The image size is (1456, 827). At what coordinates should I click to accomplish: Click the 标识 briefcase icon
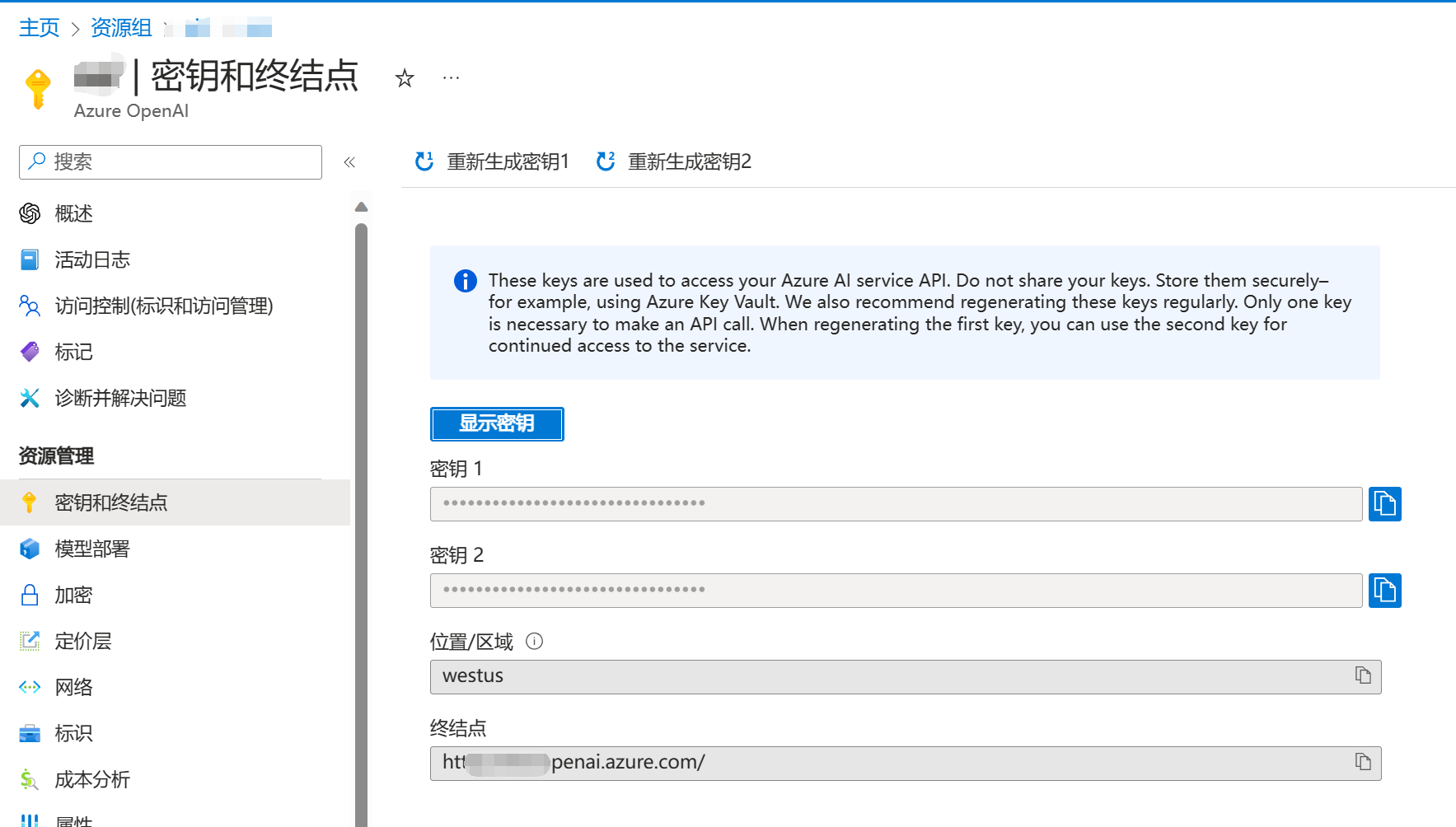point(30,733)
